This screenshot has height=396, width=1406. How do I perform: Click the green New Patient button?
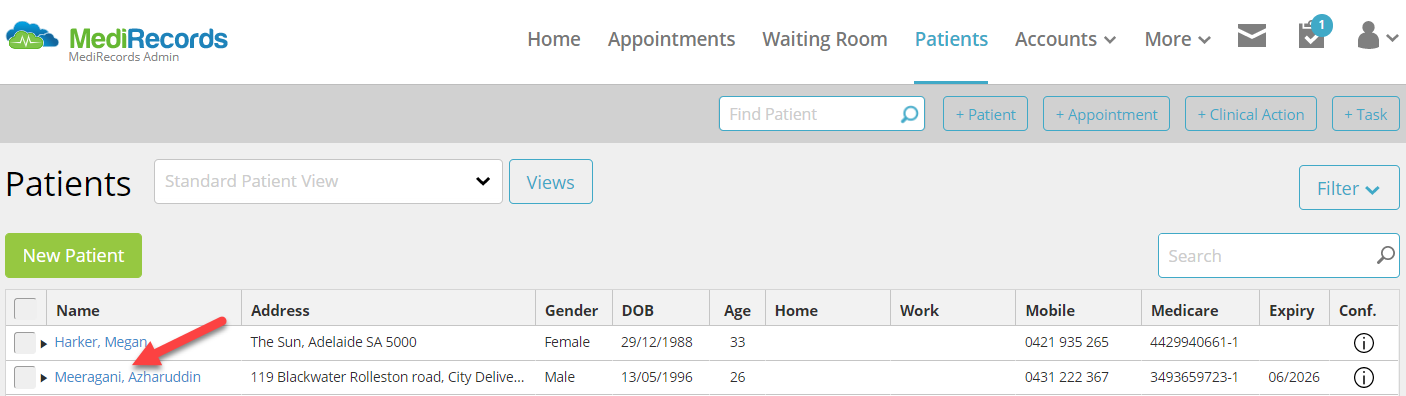click(74, 255)
